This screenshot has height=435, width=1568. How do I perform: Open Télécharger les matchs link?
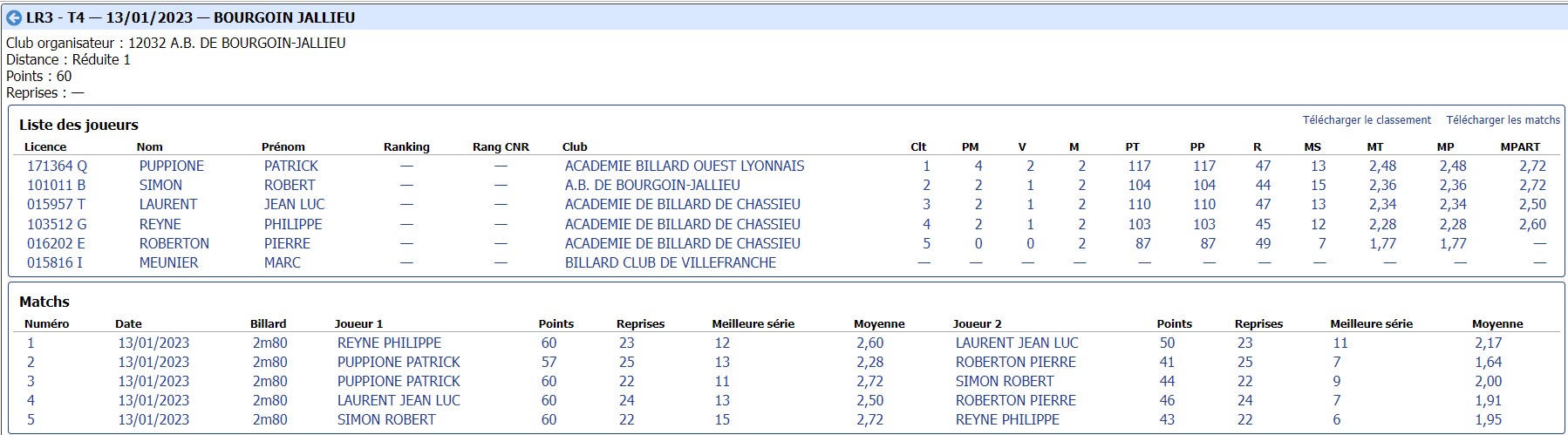pos(1503,120)
